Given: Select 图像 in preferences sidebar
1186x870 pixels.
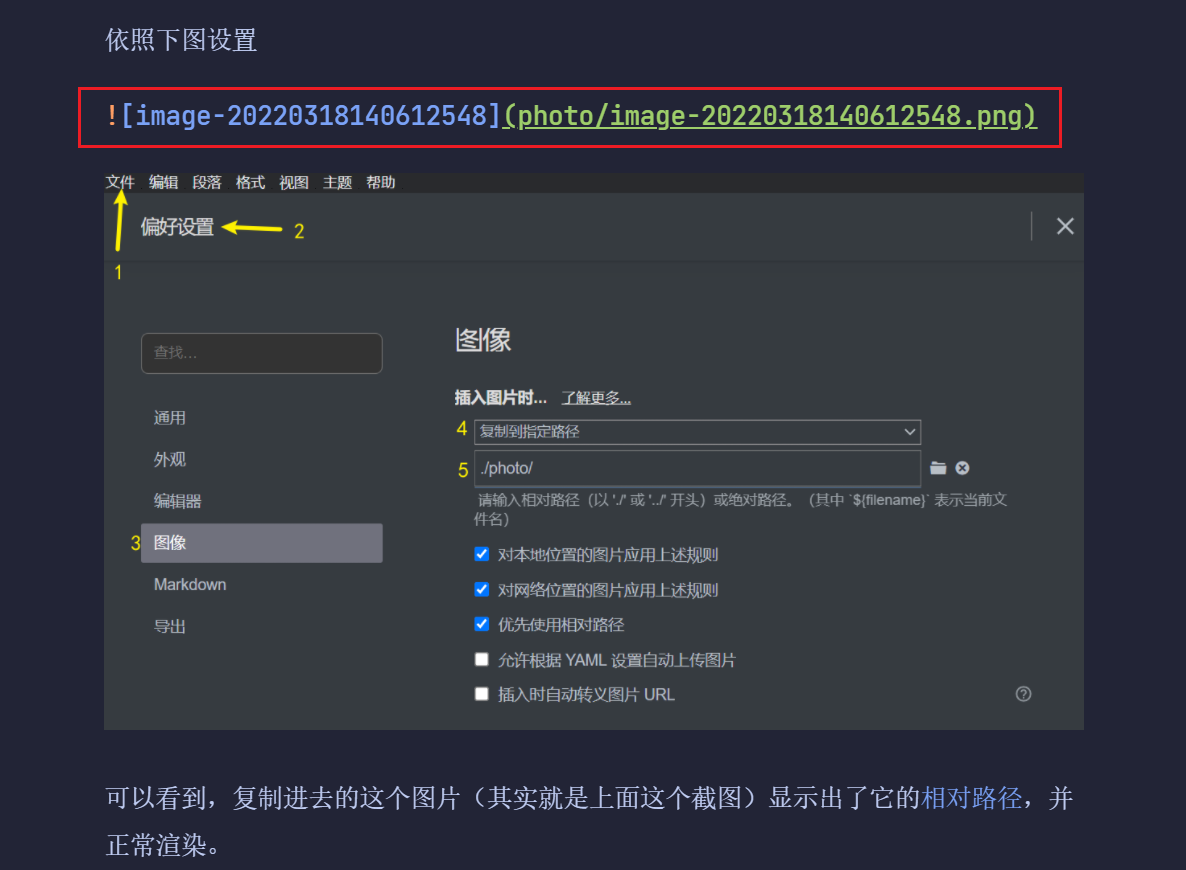Looking at the screenshot, I should pyautogui.click(x=262, y=542).
